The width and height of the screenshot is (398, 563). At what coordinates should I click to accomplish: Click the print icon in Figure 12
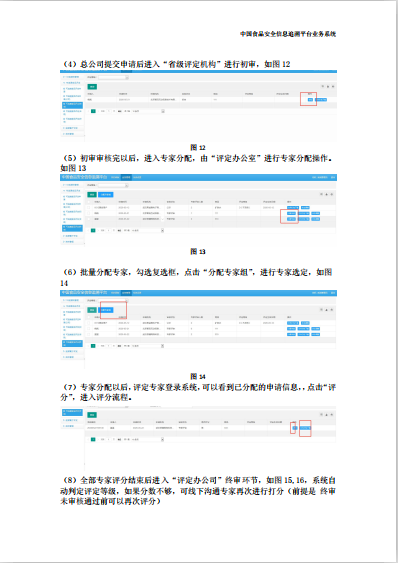333,87
